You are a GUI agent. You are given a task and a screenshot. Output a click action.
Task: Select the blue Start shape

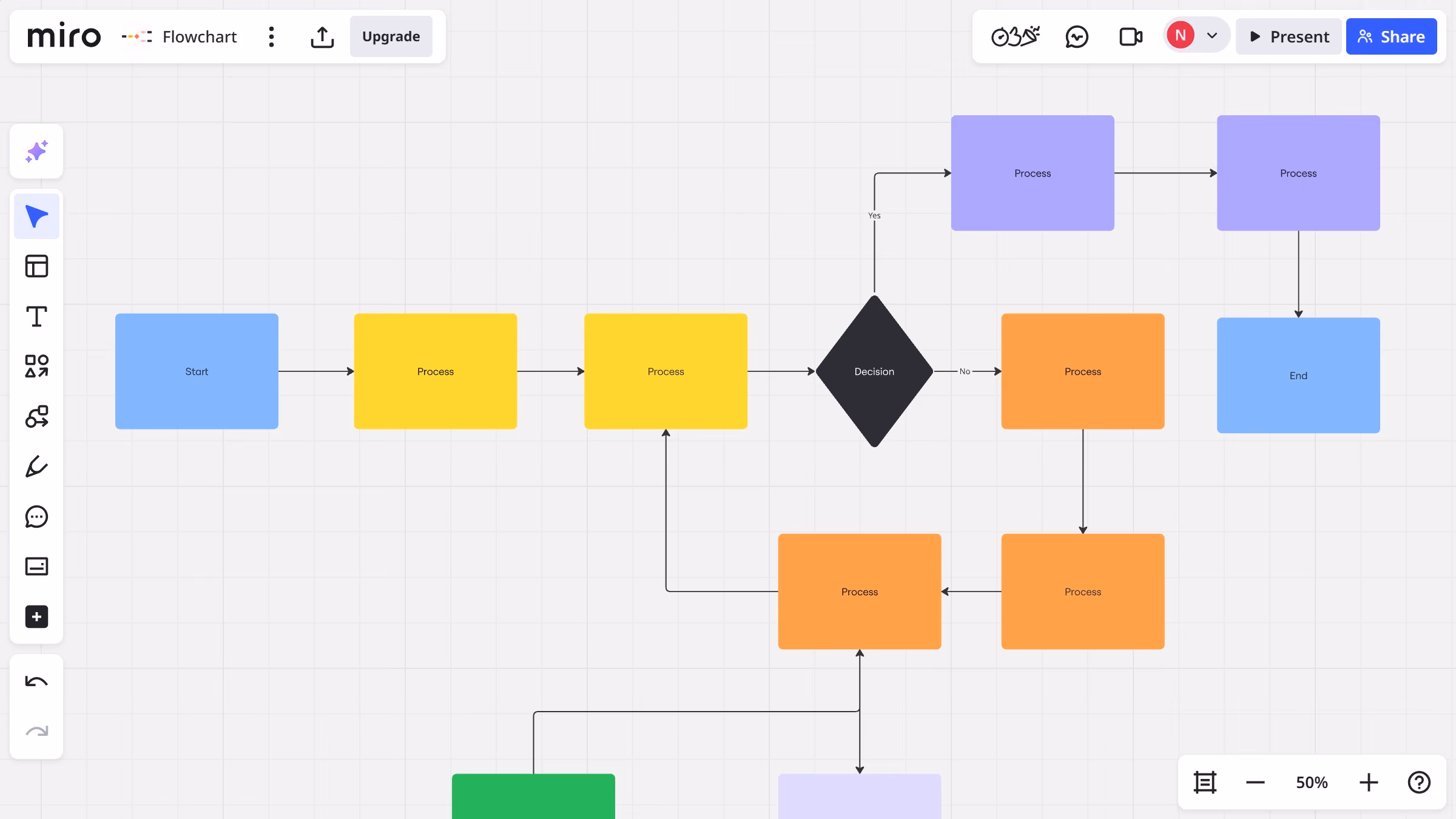[197, 371]
